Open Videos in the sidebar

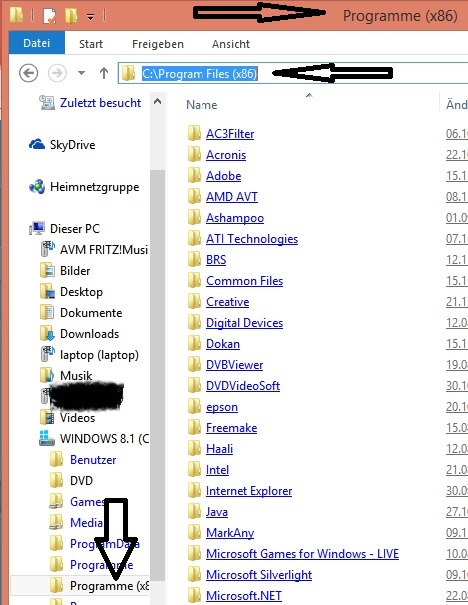point(77,417)
